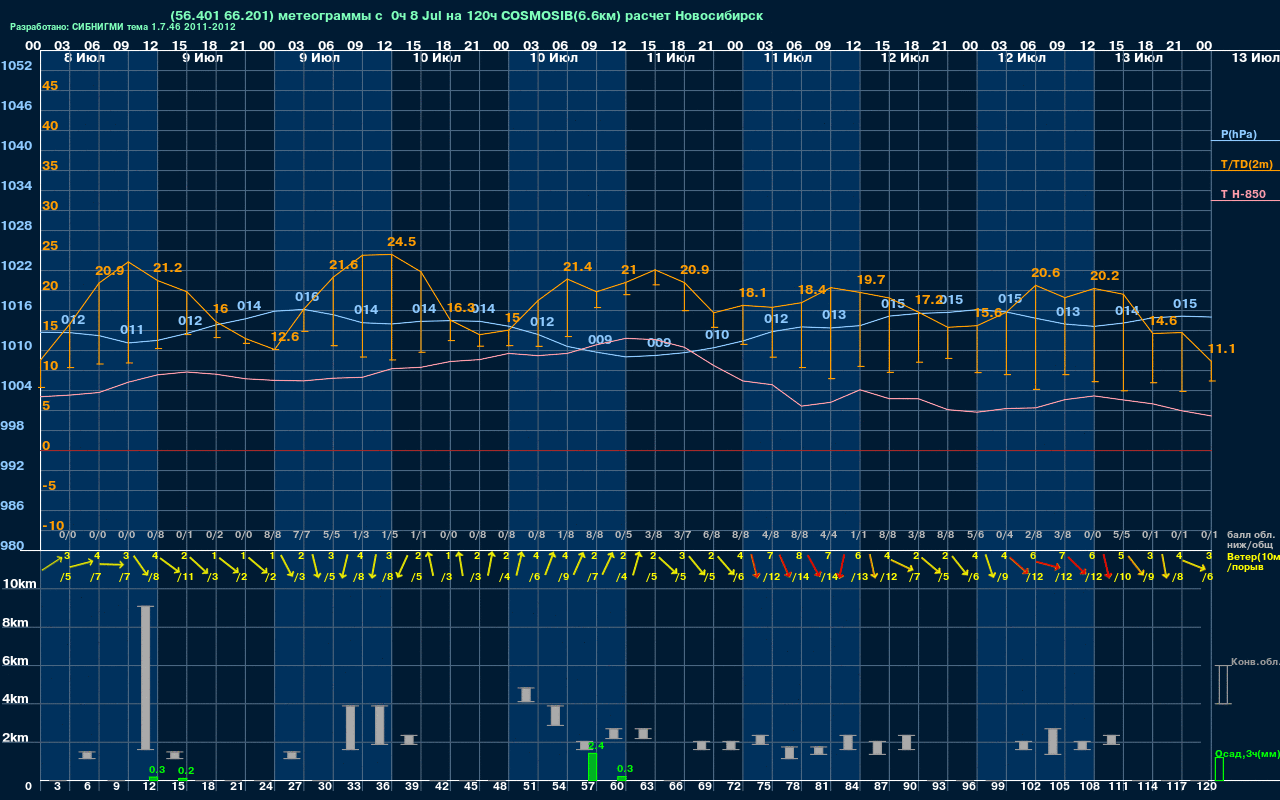Click the 'Конв.обл.' convective cloud legend
The height and width of the screenshot is (800, 1280).
point(1255,662)
